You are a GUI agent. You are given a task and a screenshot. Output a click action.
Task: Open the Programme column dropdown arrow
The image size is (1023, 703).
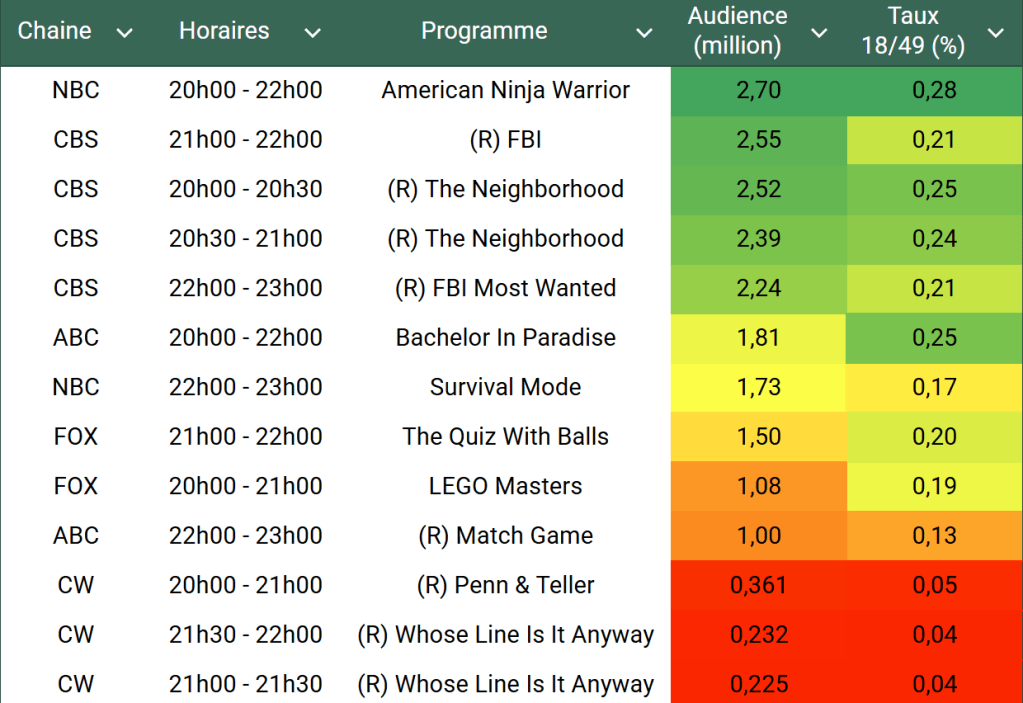pyautogui.click(x=644, y=33)
